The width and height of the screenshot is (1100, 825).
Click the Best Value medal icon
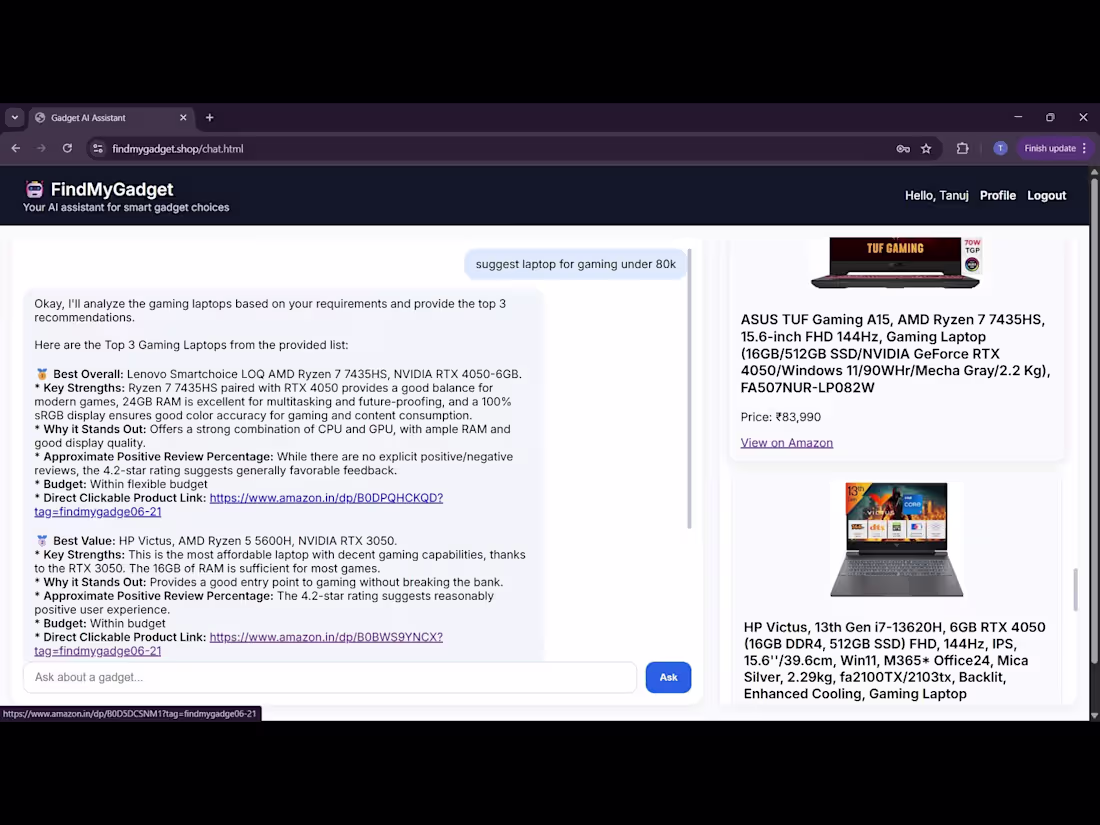(42, 541)
